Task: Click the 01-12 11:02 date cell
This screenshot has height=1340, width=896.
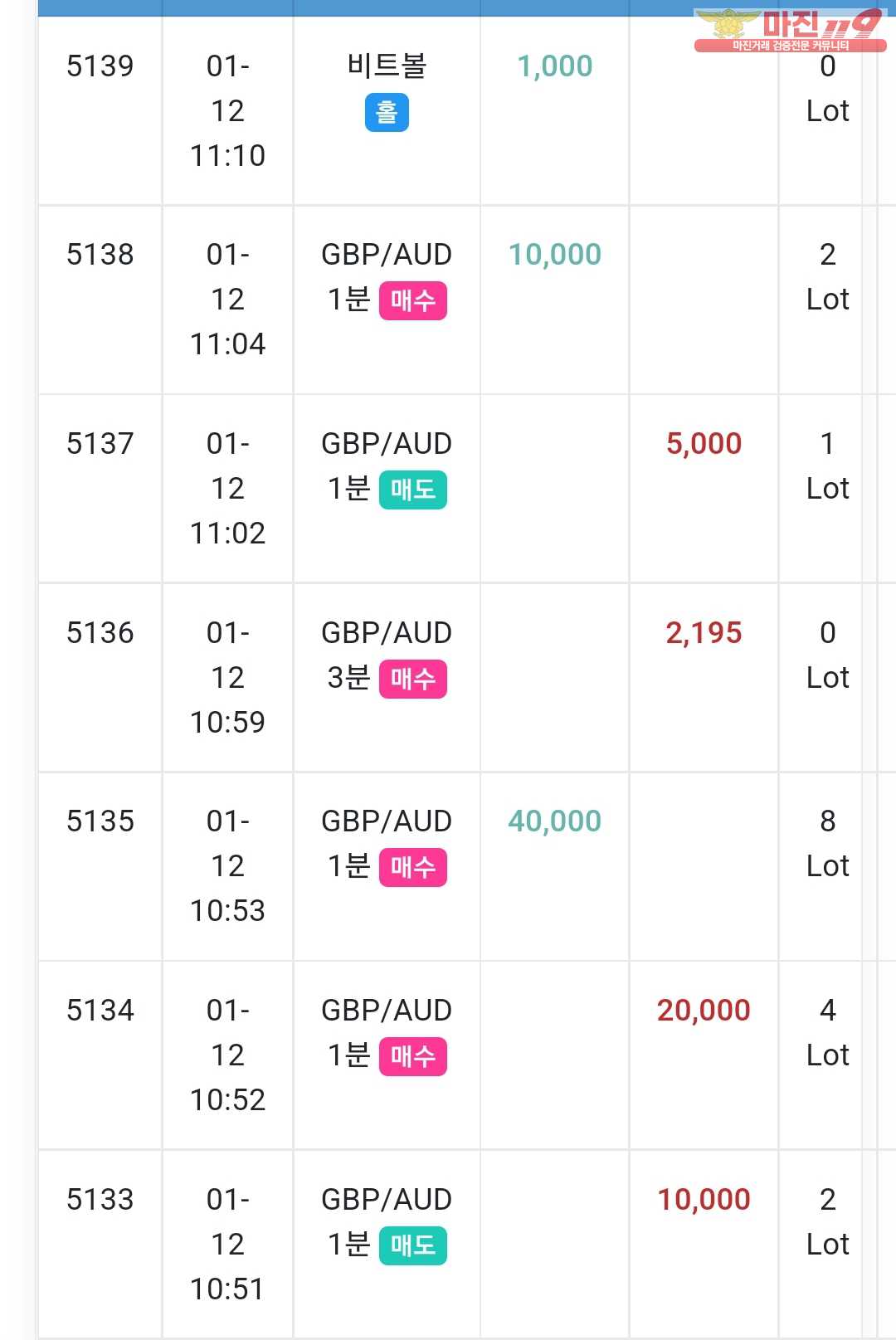Action: click(227, 489)
